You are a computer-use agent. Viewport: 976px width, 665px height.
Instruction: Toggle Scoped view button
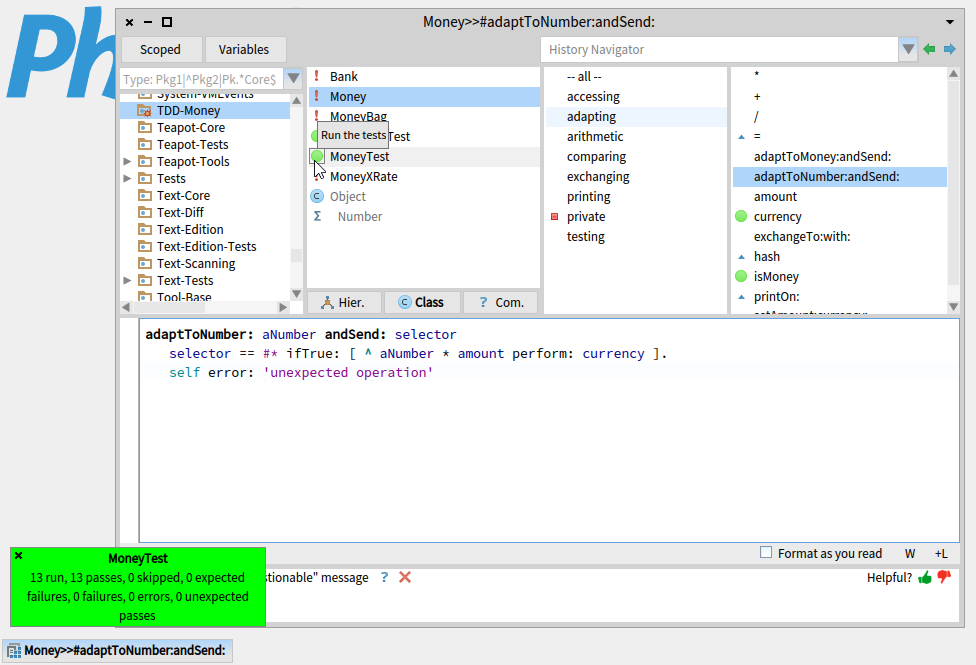(161, 49)
